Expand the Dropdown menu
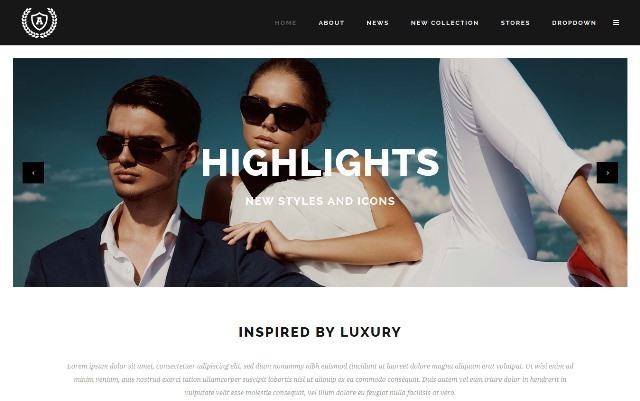Screen dimensions: 640x401 coord(574,23)
